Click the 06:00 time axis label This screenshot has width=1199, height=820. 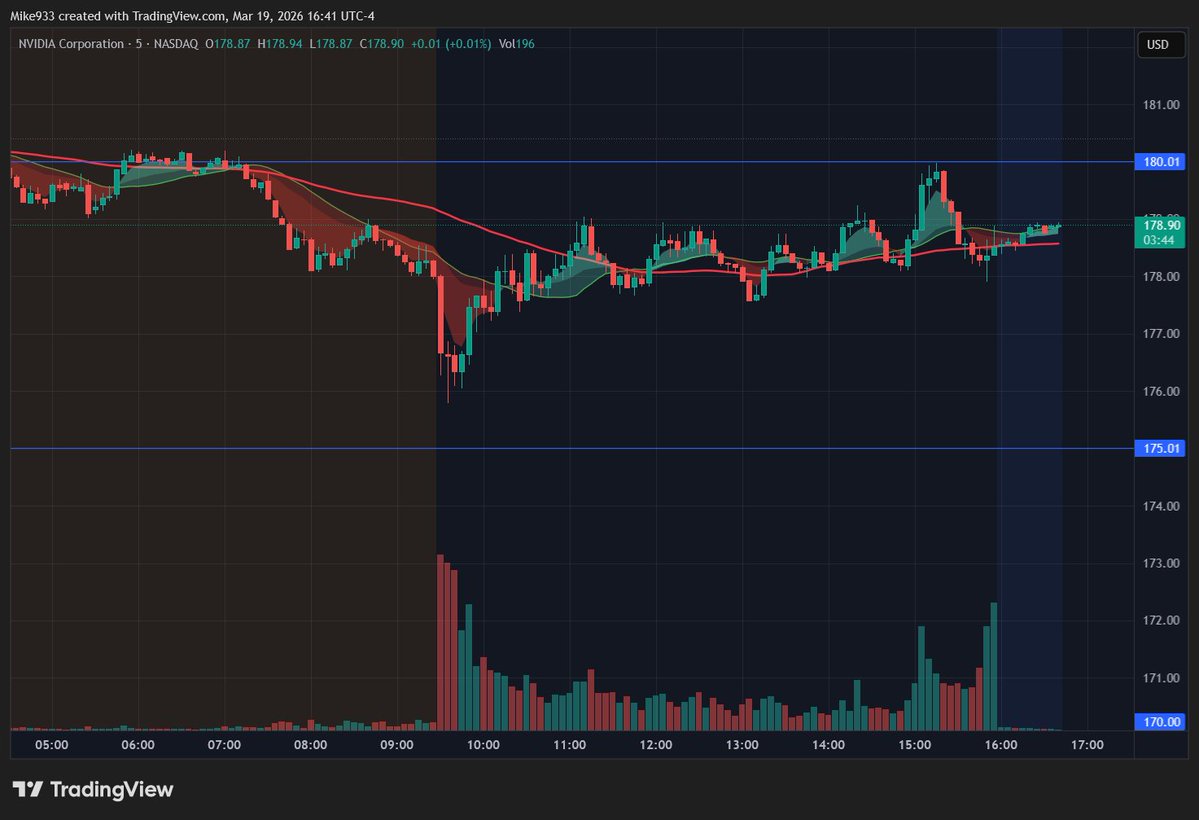[x=138, y=745]
